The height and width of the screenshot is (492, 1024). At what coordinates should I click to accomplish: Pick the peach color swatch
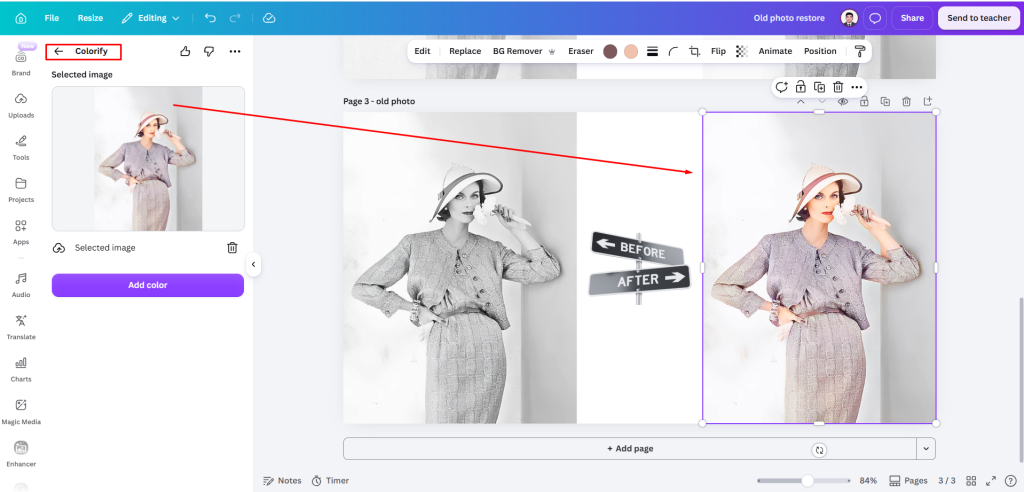(630, 52)
